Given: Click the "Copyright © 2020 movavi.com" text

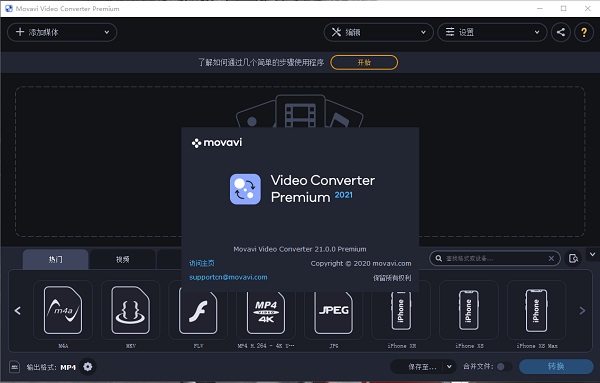Looking at the screenshot, I should click(x=361, y=263).
